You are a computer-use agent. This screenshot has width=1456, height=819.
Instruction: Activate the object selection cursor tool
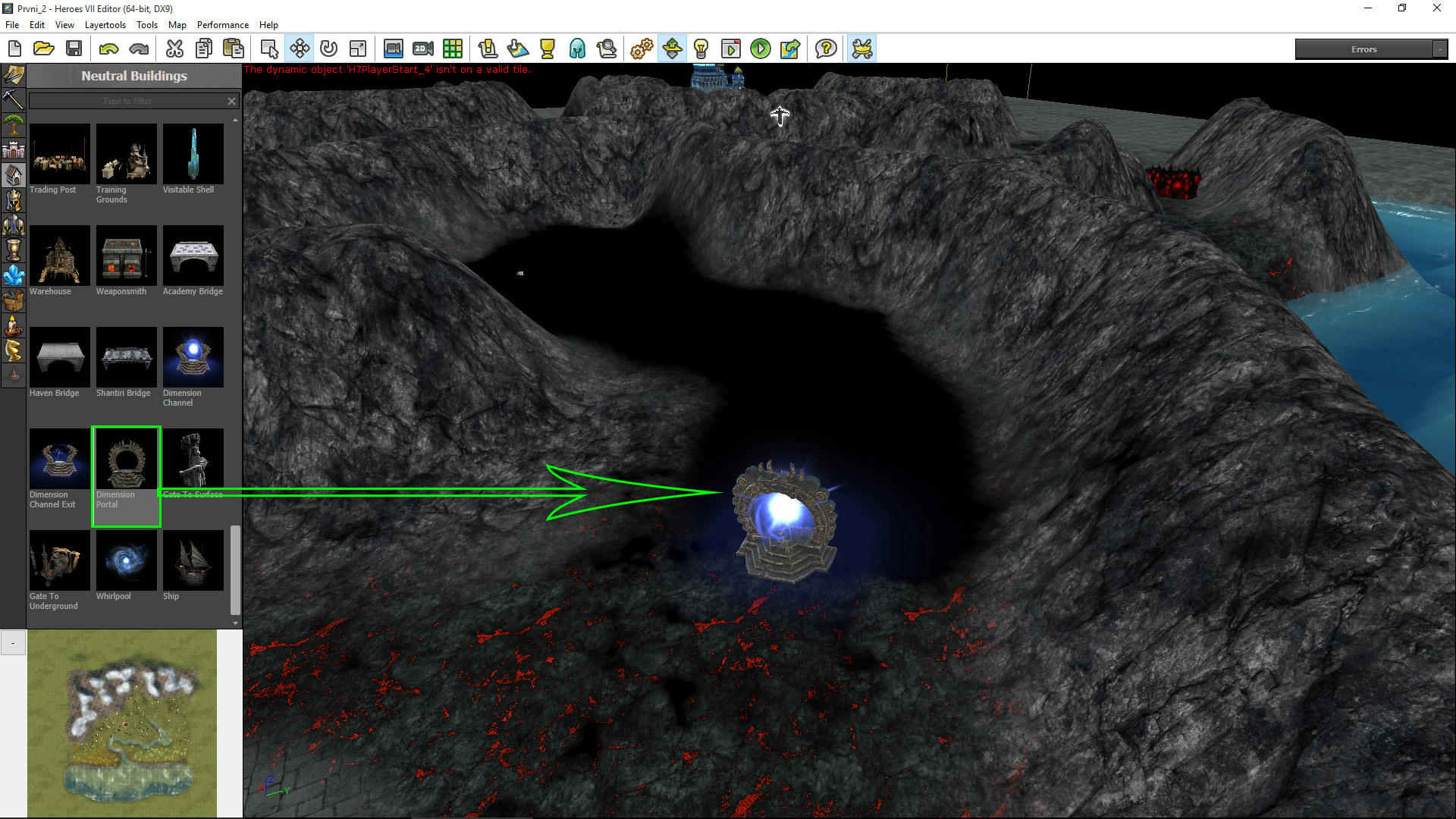pyautogui.click(x=269, y=49)
